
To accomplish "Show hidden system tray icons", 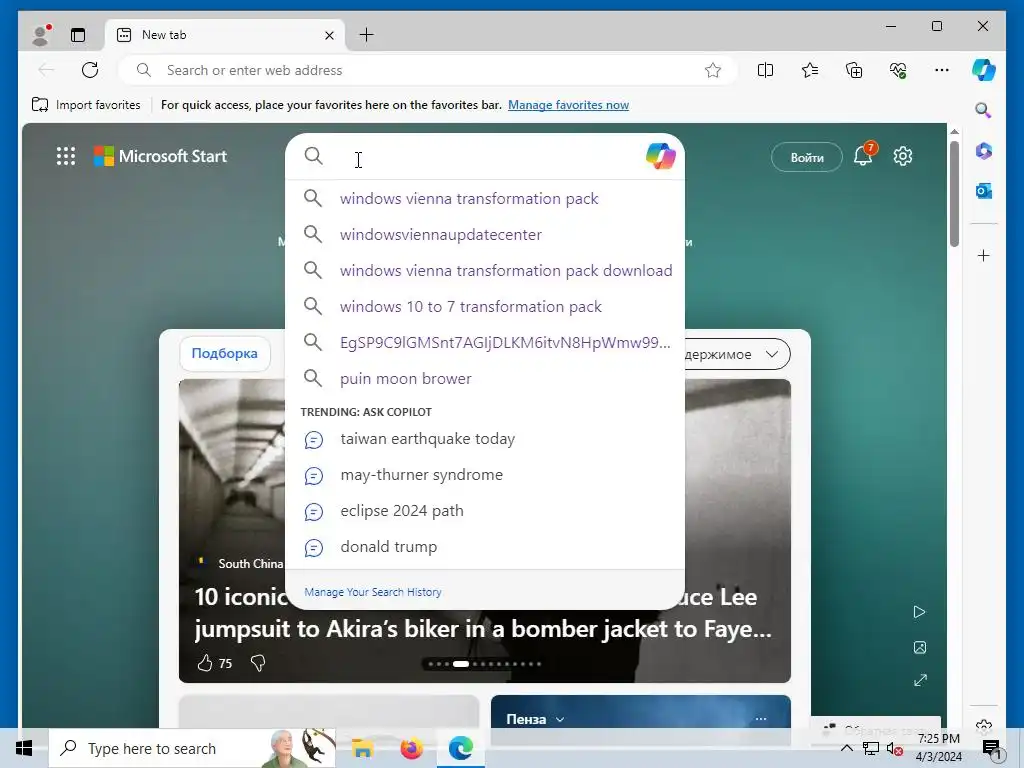I will (x=846, y=748).
